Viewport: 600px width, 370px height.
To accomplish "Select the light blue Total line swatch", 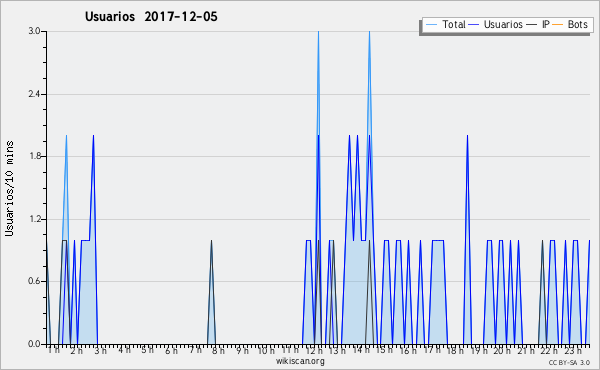I will click(431, 25).
